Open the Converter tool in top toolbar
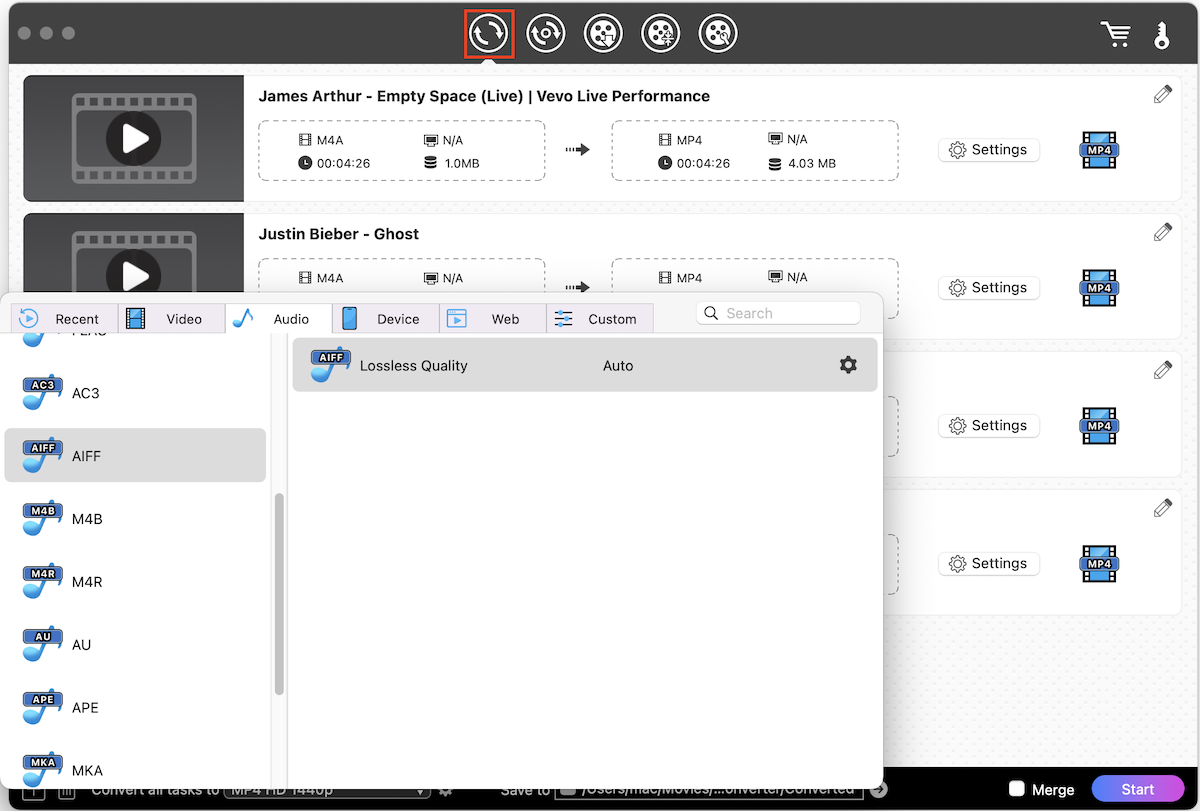This screenshot has height=811, width=1200. 489,33
